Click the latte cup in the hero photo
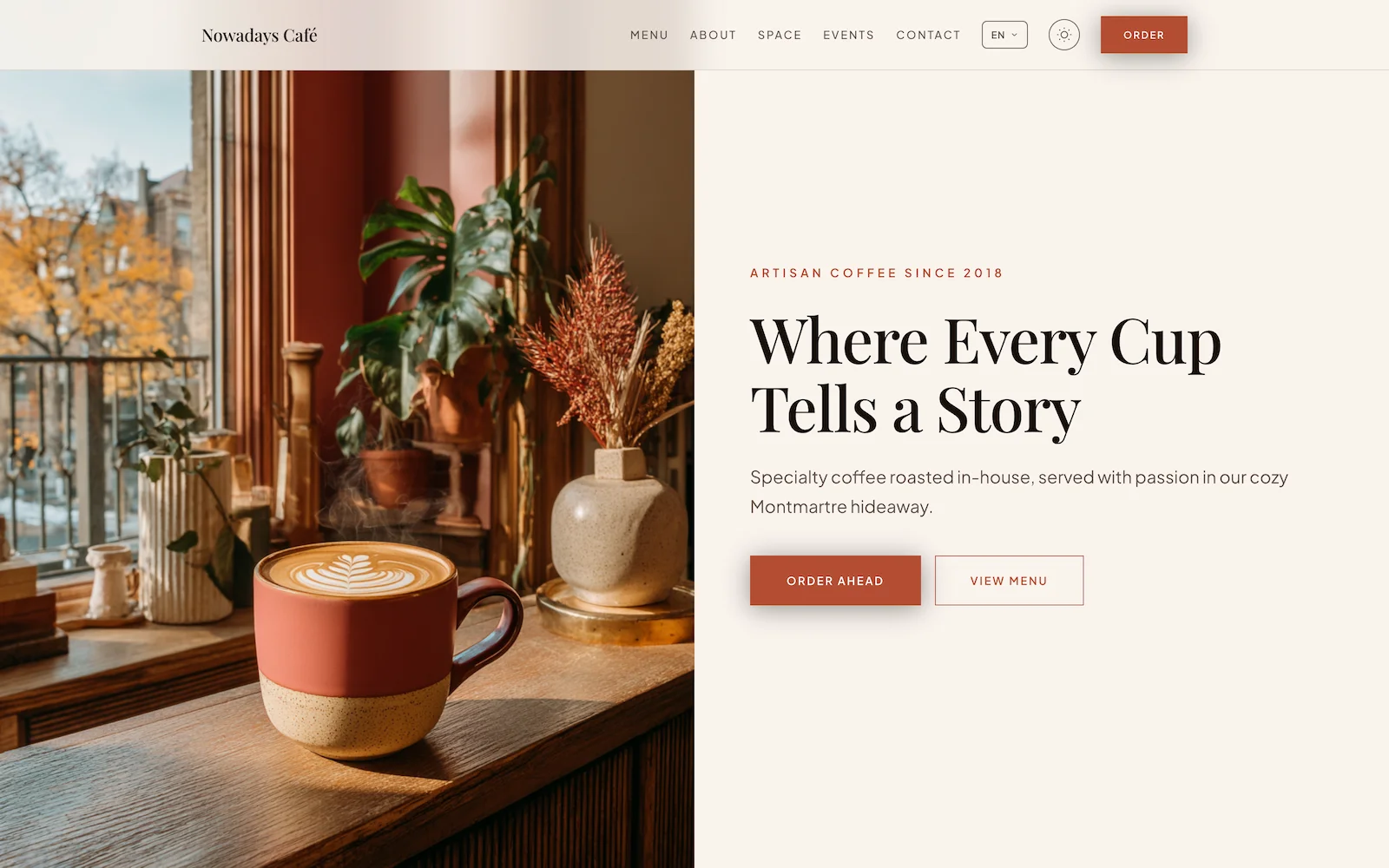Screen dimensions: 1389x868 point(373,647)
